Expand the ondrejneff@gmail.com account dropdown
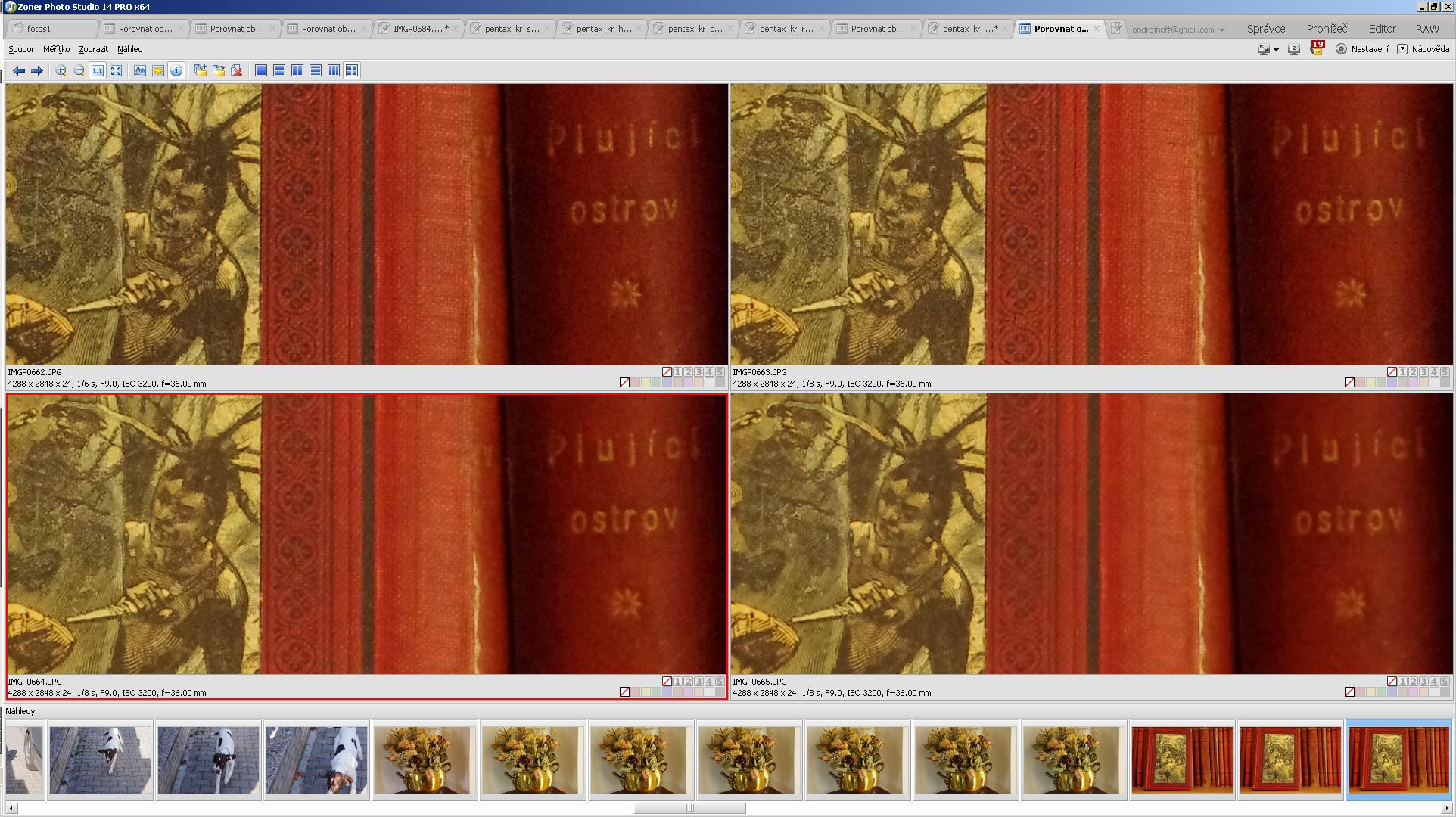 click(1221, 30)
